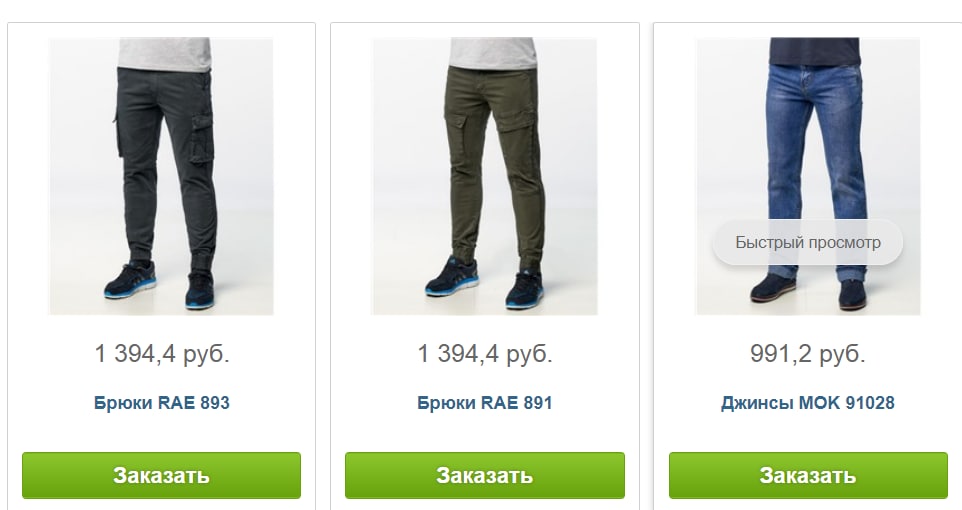Image resolution: width=962 pixels, height=510 pixels.
Task: Select the blue jeans product photo
Action: (x=807, y=176)
